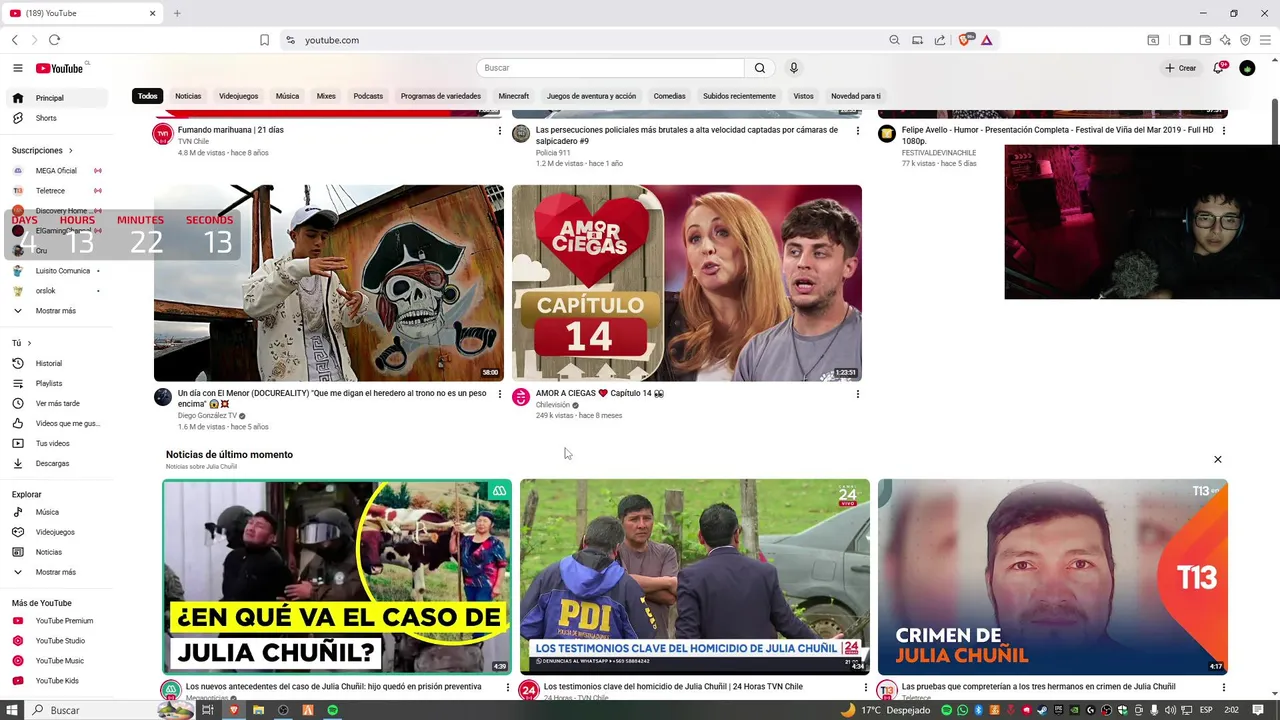Select the Comedias filter chip
The height and width of the screenshot is (720, 1280).
point(669,96)
